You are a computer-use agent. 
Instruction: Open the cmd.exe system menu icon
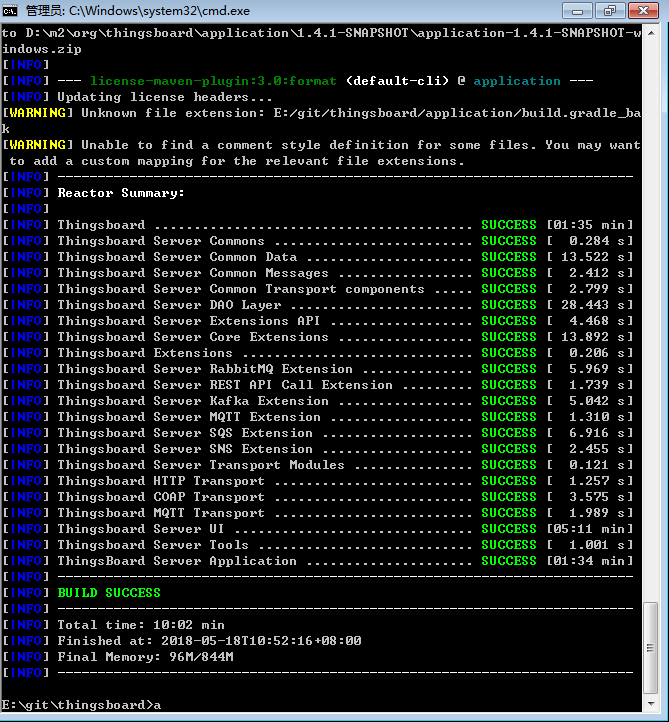[10, 11]
